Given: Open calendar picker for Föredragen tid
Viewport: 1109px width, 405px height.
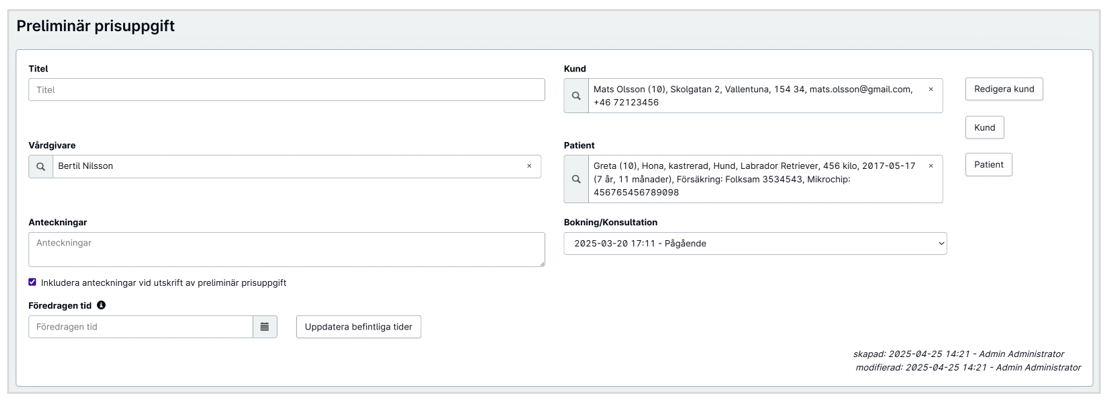Looking at the screenshot, I should coord(265,327).
